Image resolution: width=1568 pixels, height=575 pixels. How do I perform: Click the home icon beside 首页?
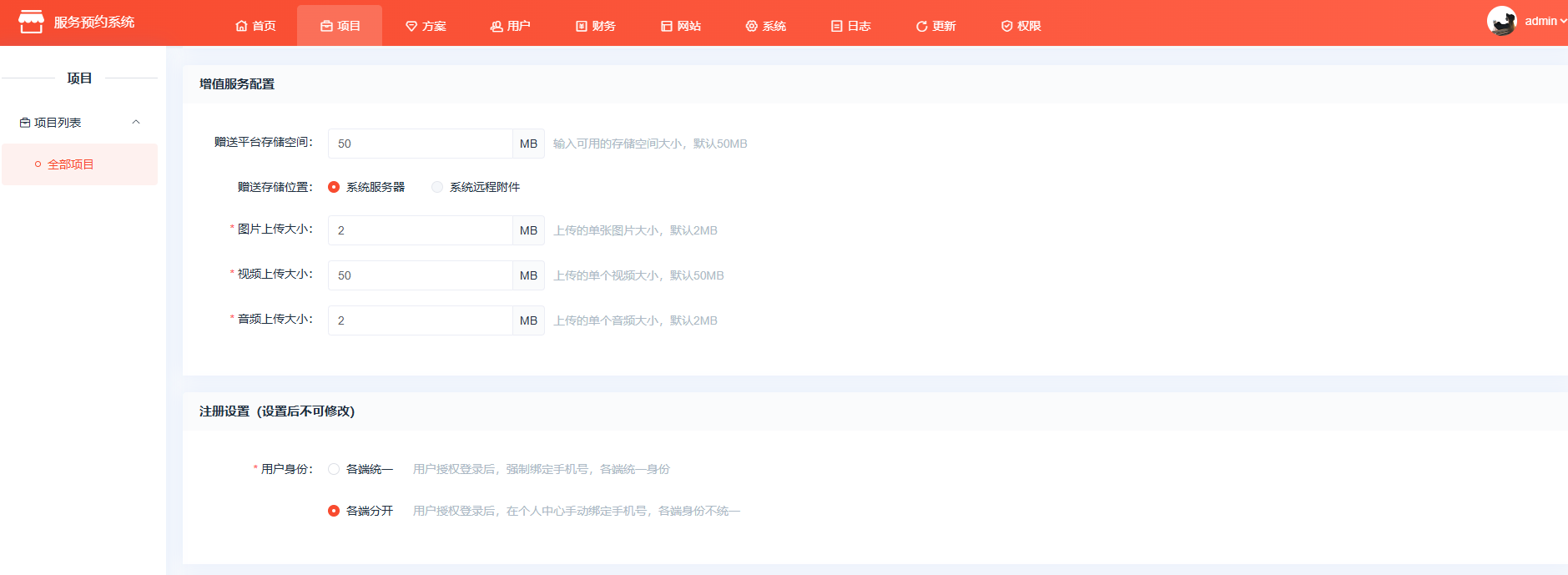click(241, 27)
